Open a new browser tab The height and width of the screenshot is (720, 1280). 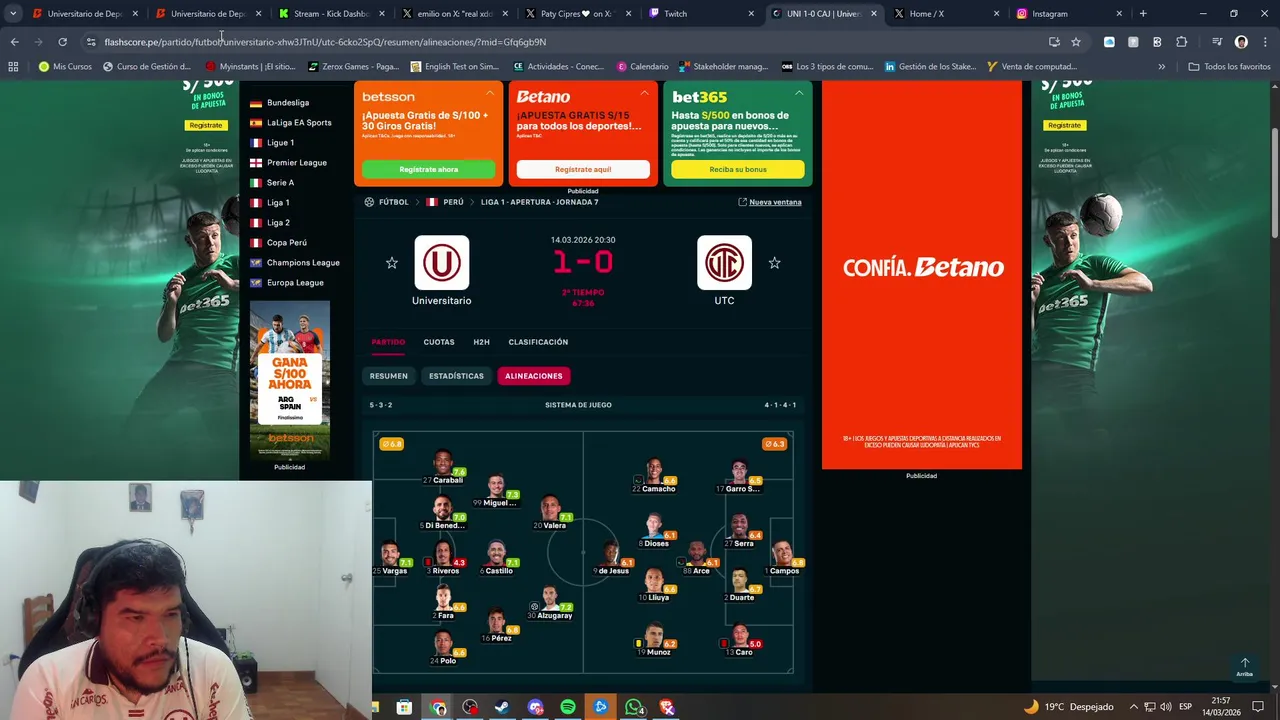pos(1143,14)
